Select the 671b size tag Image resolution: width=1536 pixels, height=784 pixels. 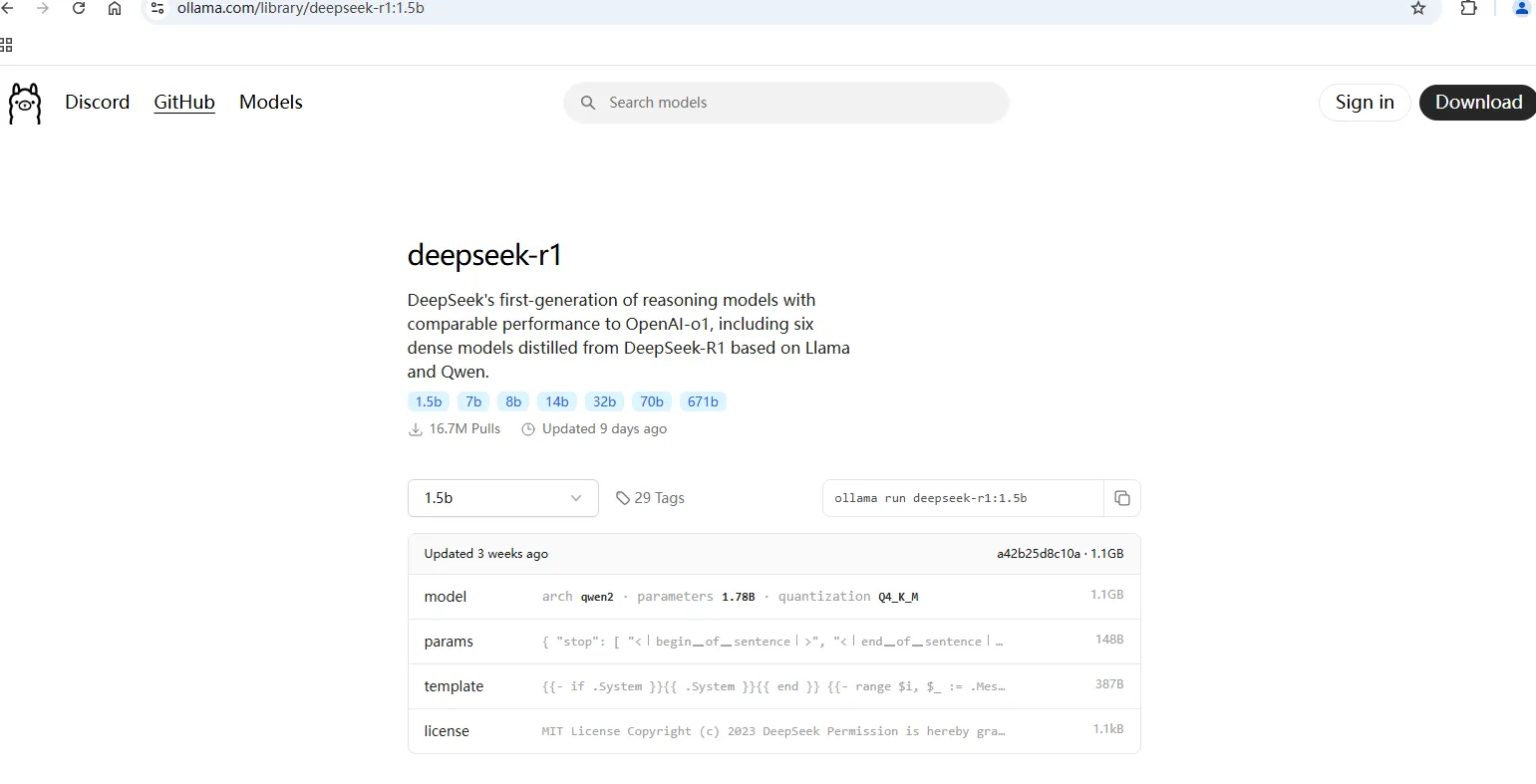[x=703, y=401]
